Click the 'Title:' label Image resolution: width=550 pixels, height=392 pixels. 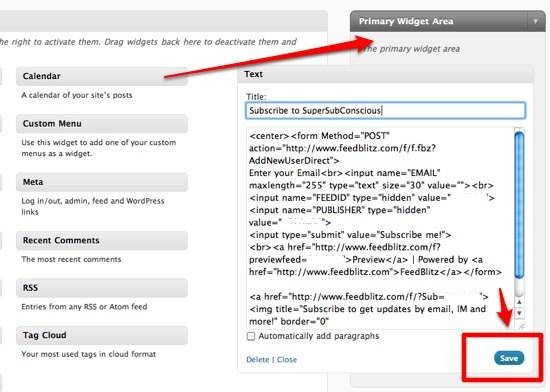point(256,96)
